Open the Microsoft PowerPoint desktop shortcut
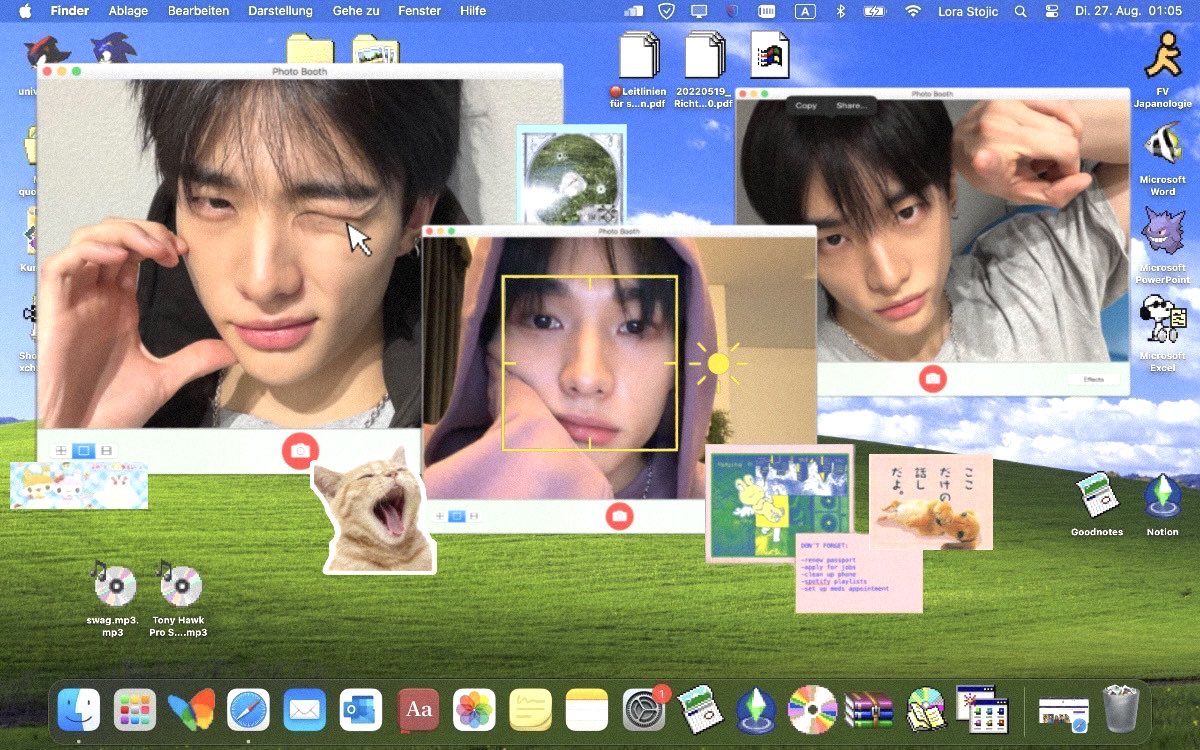Screen dimensions: 1200x750 [x=1162, y=233]
